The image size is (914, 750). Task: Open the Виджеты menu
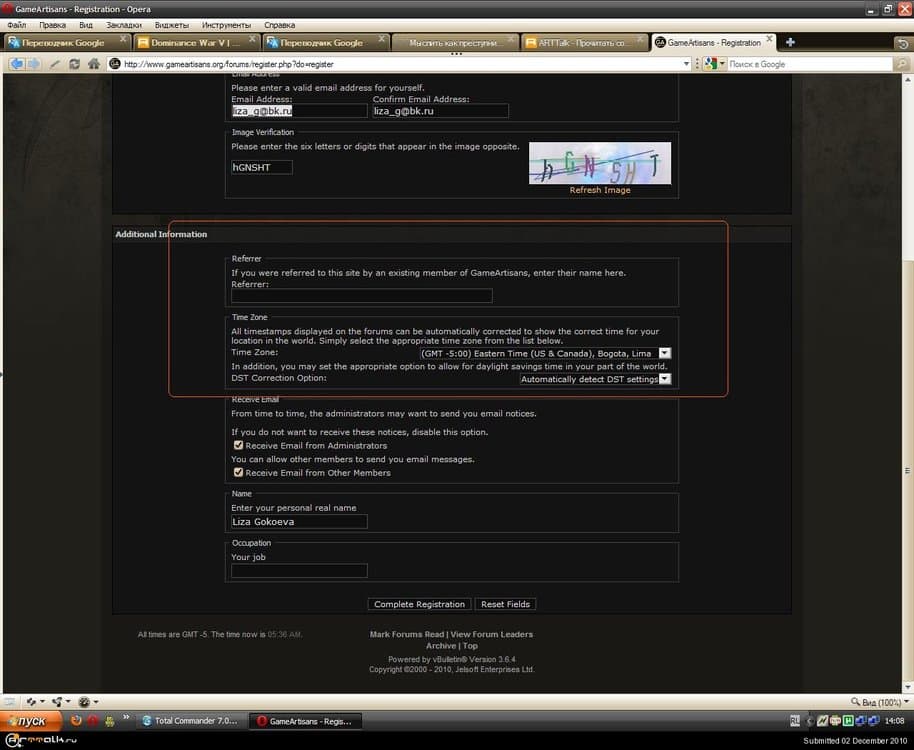coord(171,25)
